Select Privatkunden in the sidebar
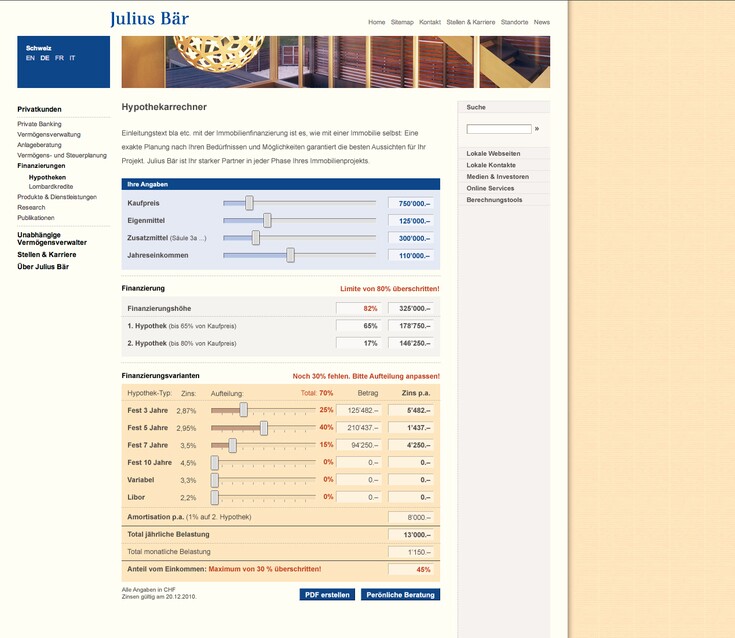735x638 pixels. tap(39, 109)
